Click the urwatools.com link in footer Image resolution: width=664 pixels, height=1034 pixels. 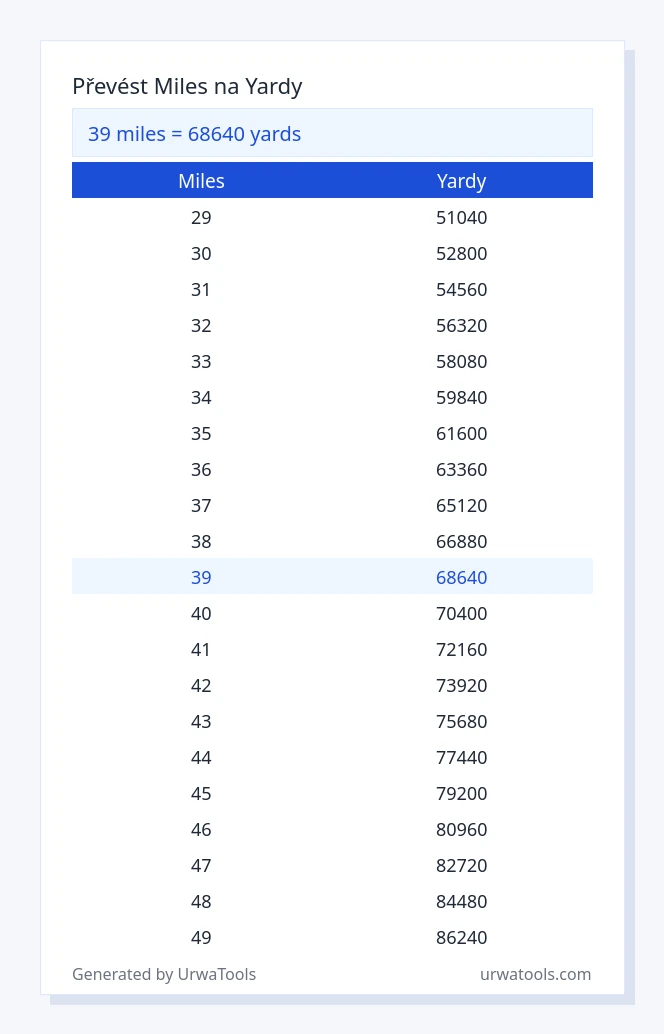(535, 974)
